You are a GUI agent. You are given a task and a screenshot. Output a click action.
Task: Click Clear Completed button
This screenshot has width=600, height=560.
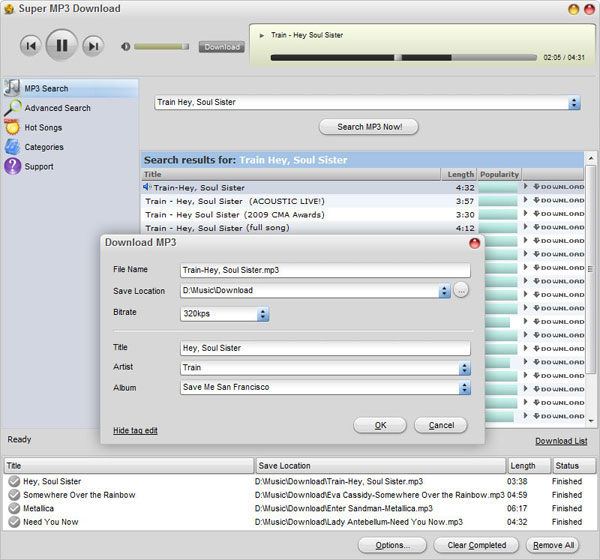(x=476, y=545)
